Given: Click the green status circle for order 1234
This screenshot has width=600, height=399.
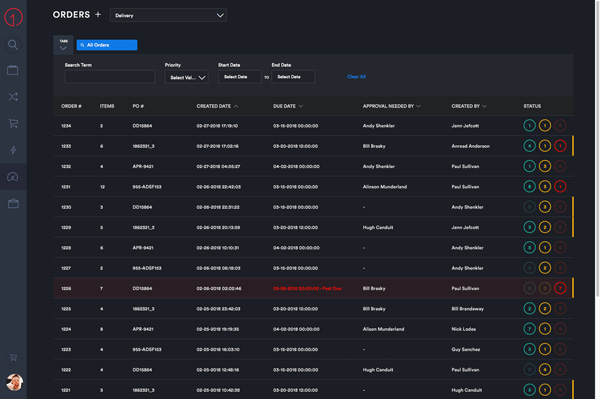Looking at the screenshot, I should [x=529, y=125].
